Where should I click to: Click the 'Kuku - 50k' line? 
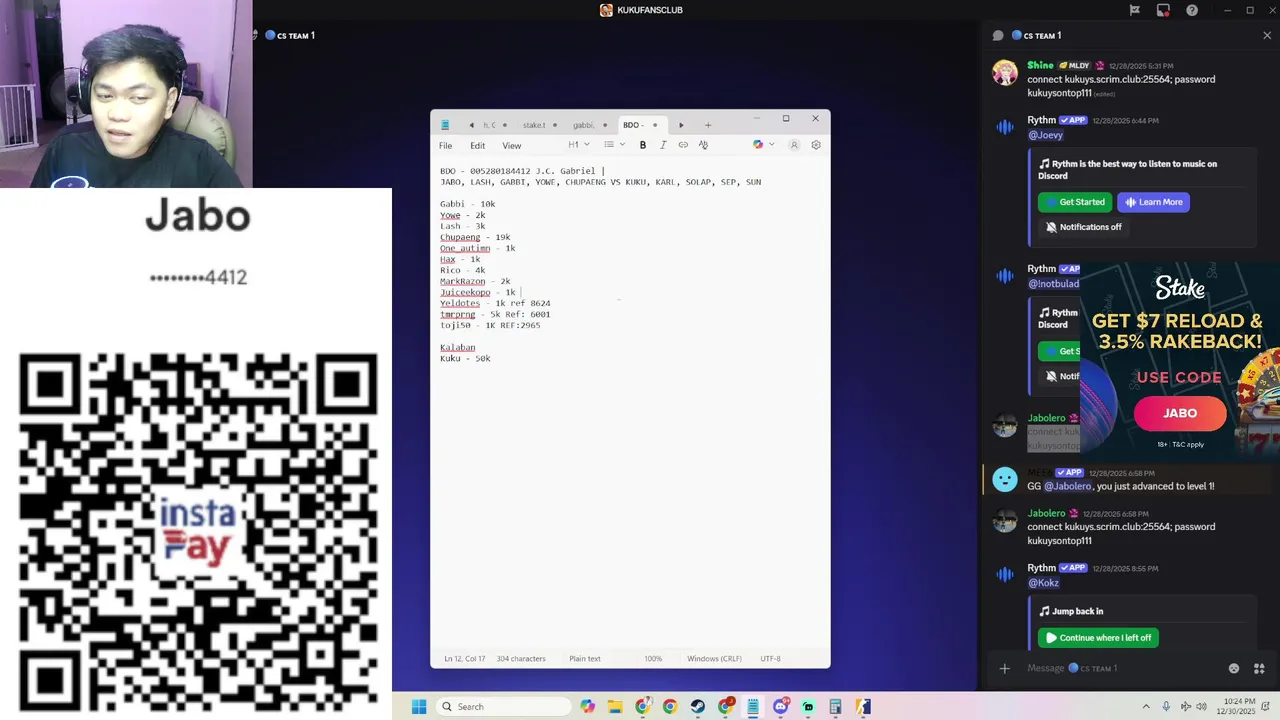(465, 358)
